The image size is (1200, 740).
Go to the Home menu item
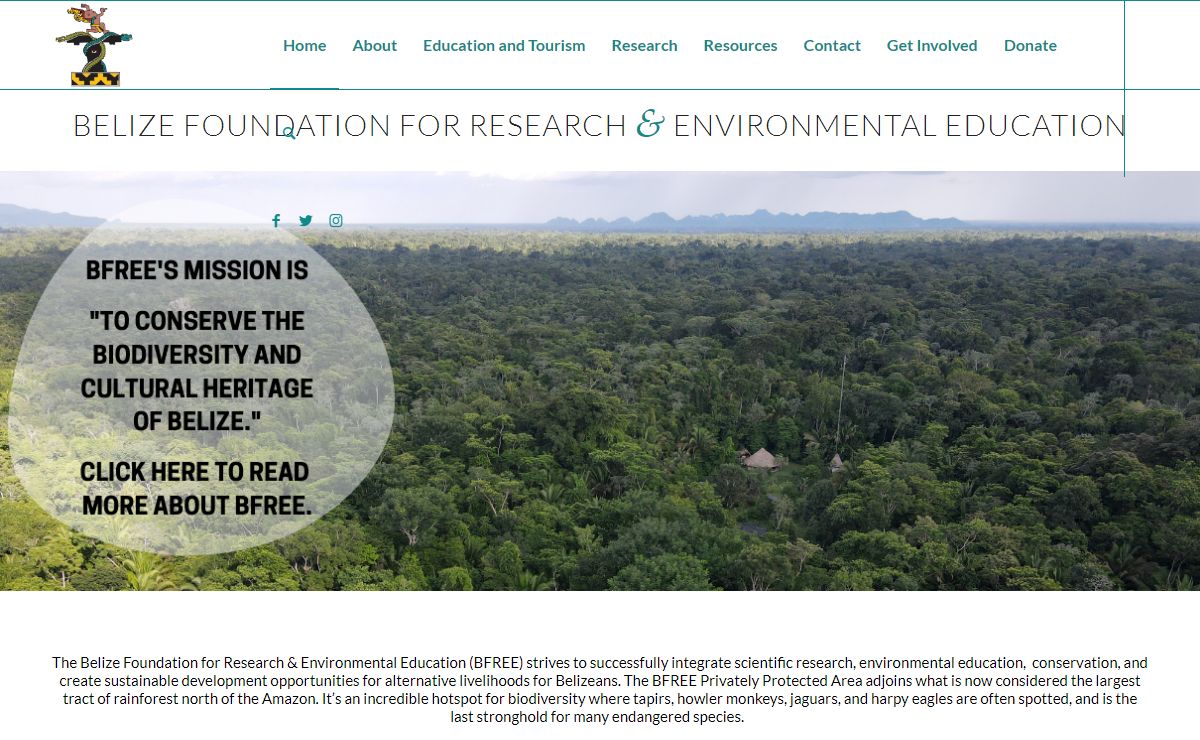point(305,45)
